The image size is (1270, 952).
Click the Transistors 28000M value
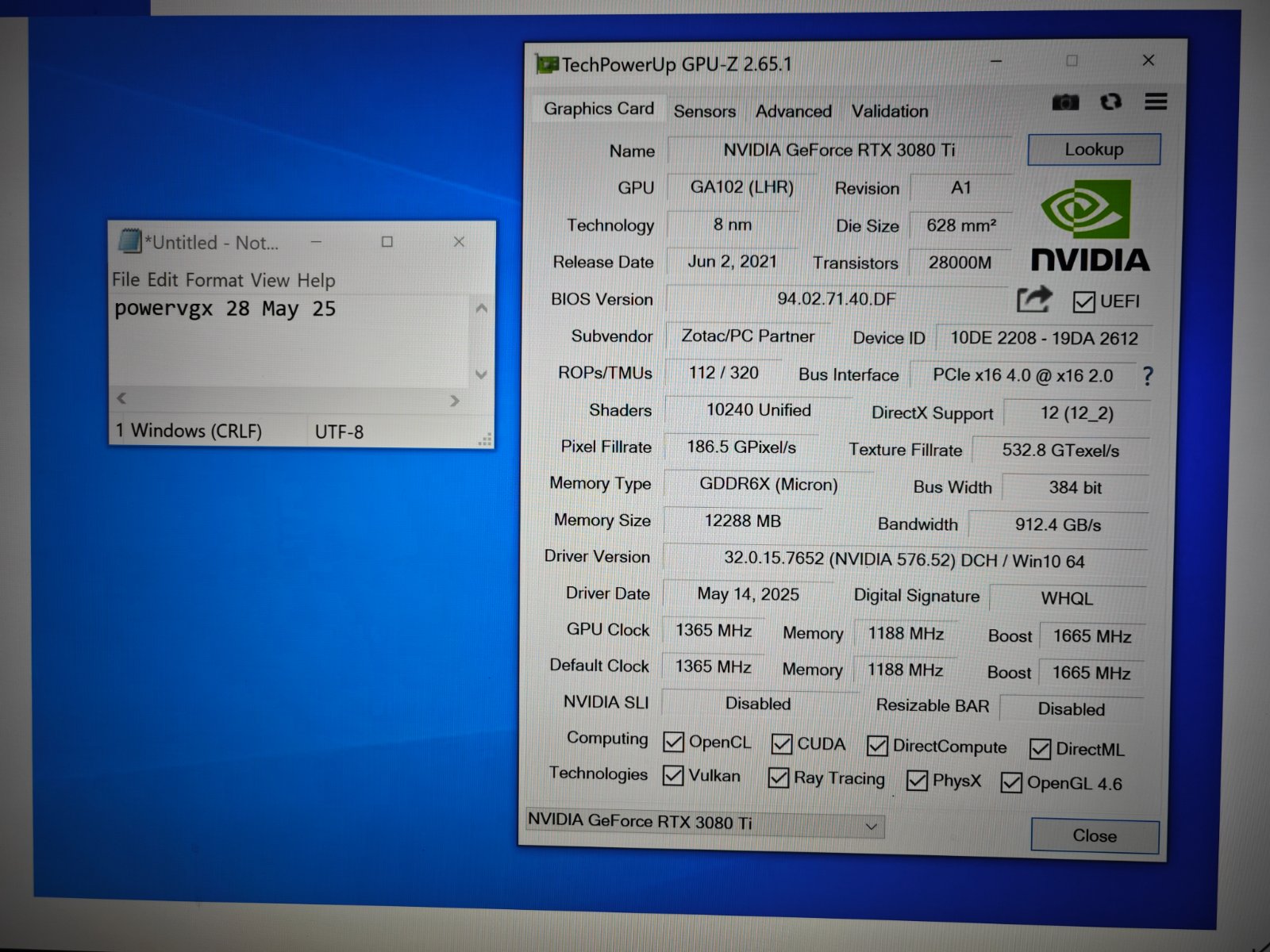click(x=960, y=263)
